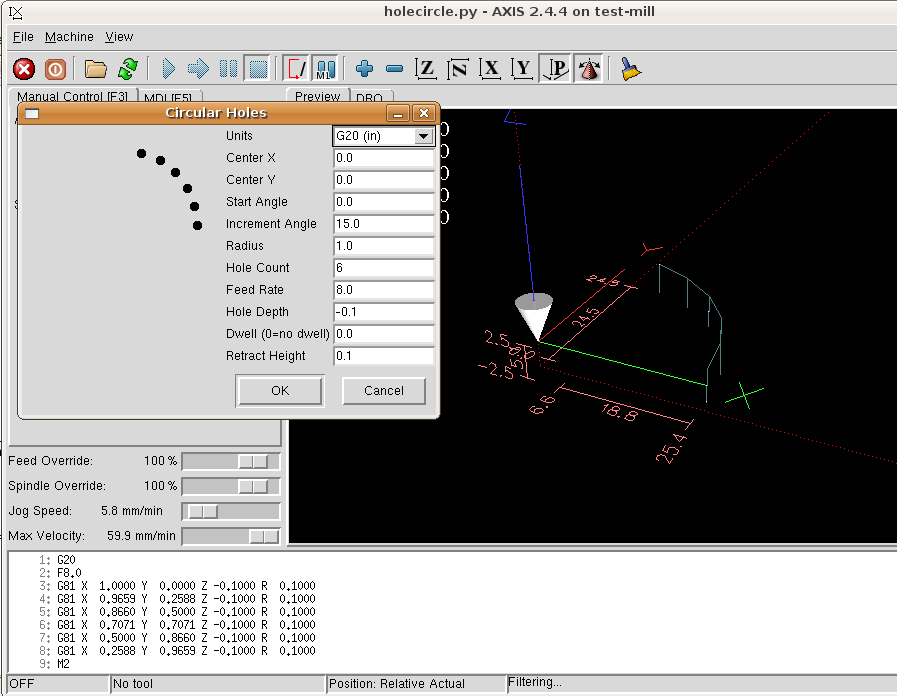Switch to Y front view

pos(522,69)
